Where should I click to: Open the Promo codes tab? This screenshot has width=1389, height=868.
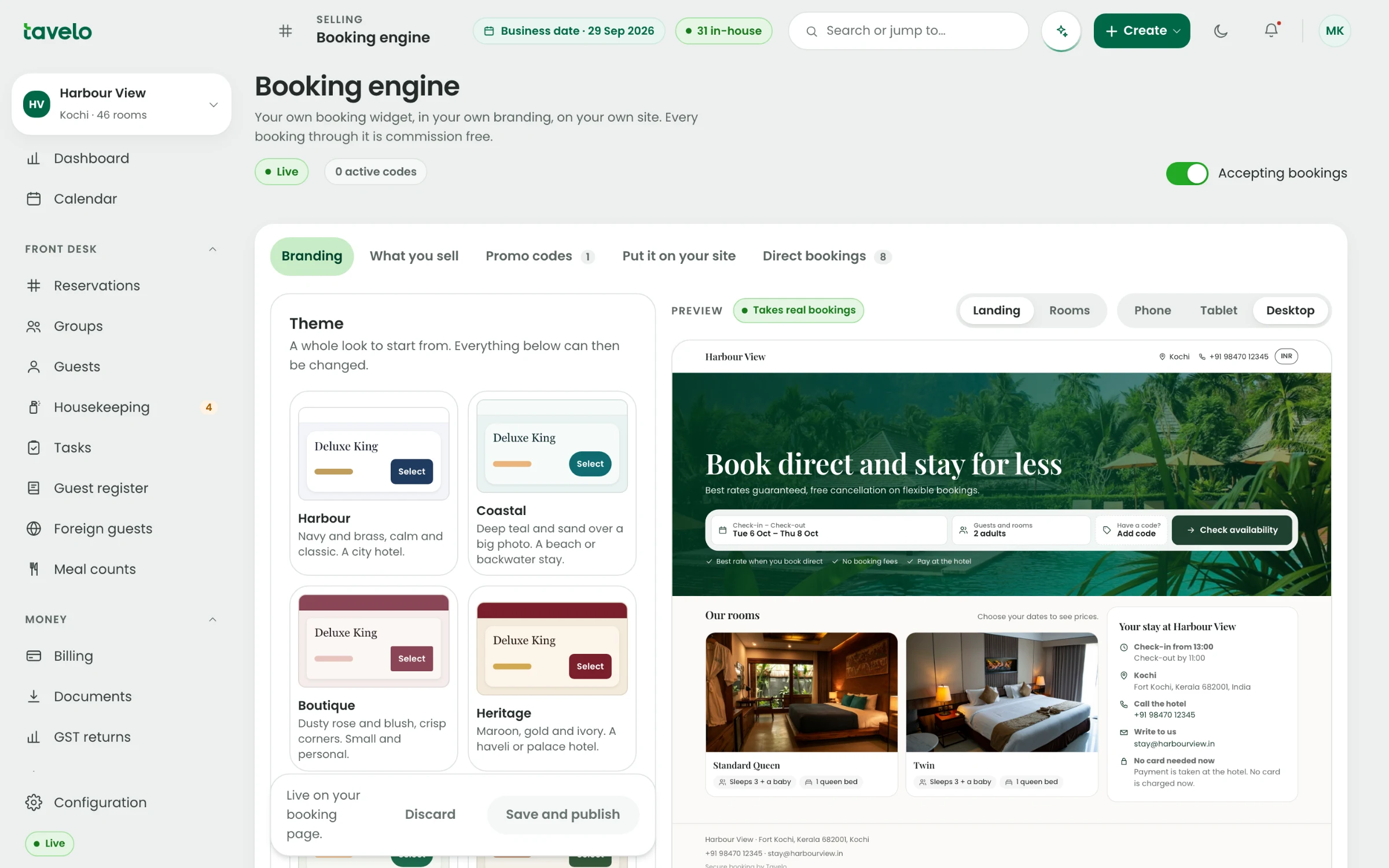click(x=539, y=256)
